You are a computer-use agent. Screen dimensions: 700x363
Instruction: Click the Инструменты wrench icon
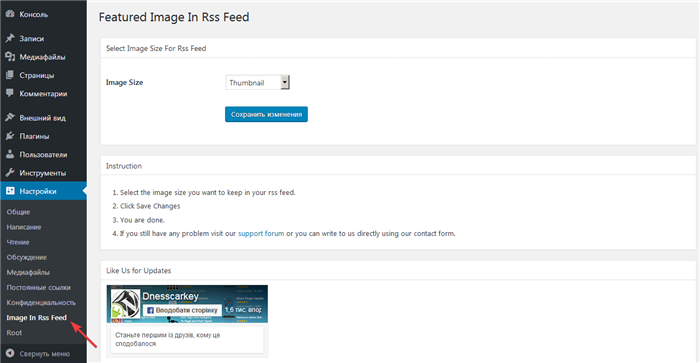[10, 172]
